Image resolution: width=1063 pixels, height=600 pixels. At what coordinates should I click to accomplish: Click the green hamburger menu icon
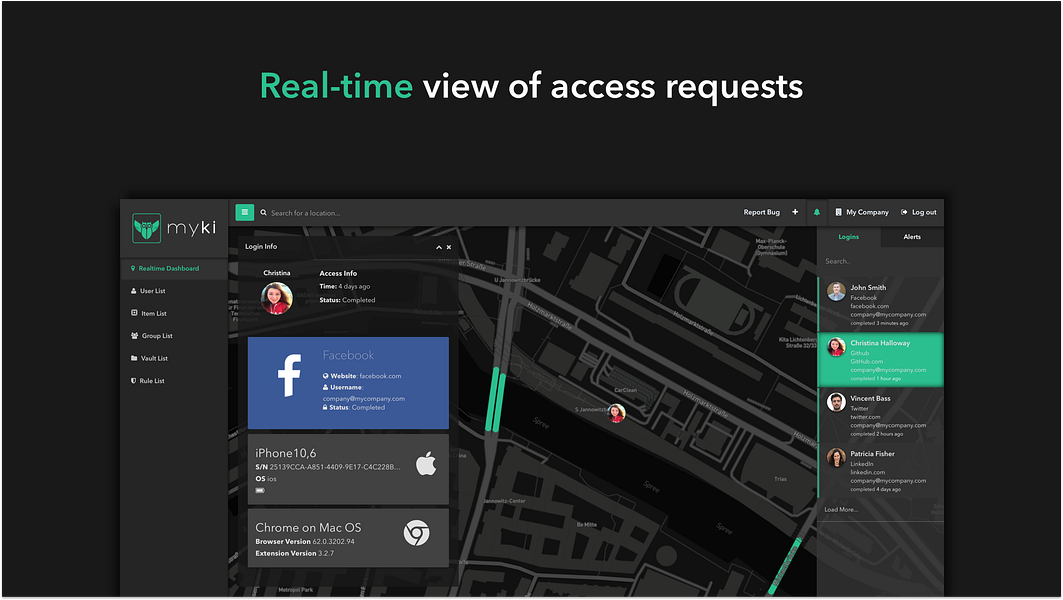coord(244,212)
